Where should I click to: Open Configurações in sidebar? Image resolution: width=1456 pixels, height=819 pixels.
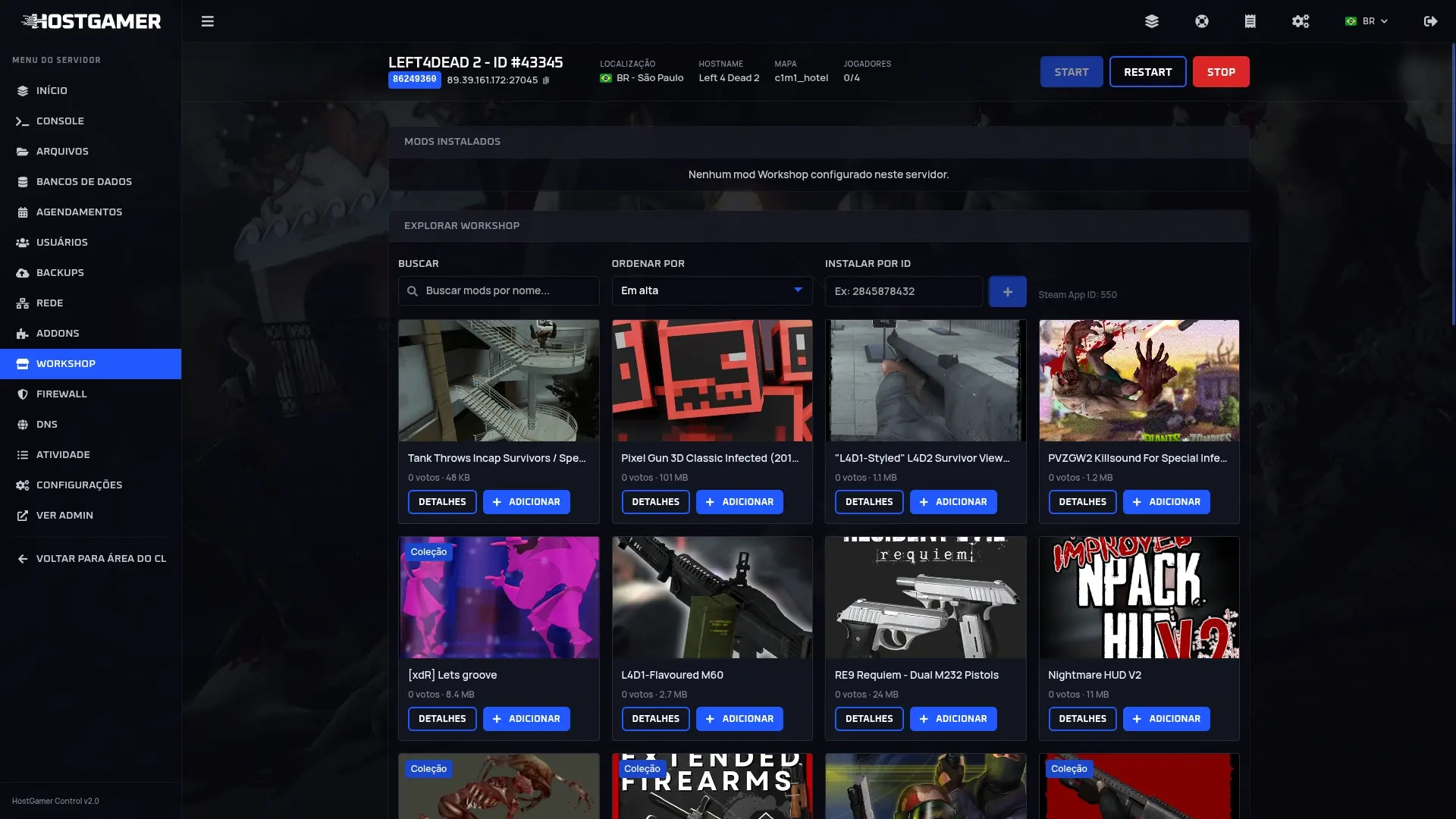pos(91,485)
